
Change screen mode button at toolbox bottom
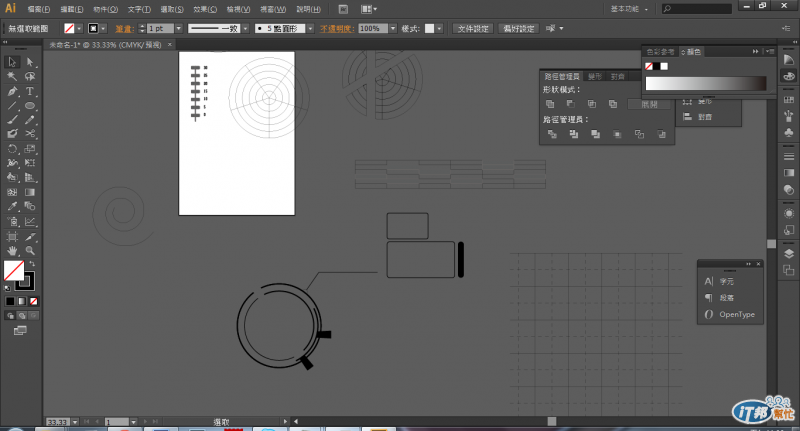20,331
